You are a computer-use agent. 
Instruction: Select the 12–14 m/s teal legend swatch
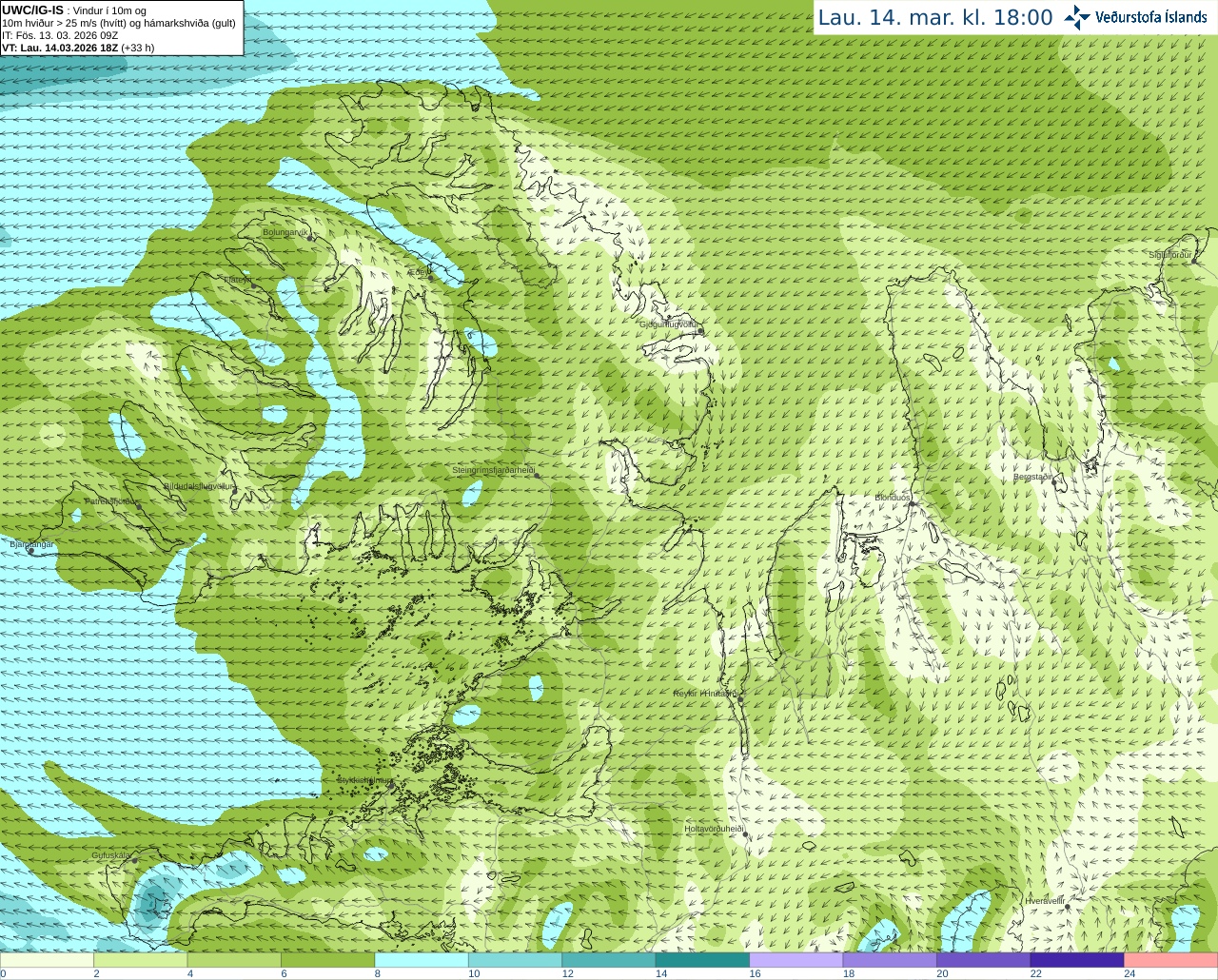click(609, 960)
